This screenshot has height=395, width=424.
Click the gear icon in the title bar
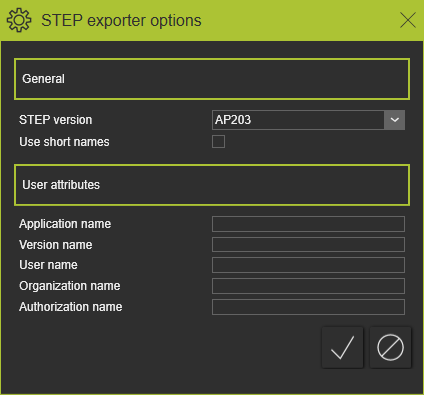coord(19,20)
